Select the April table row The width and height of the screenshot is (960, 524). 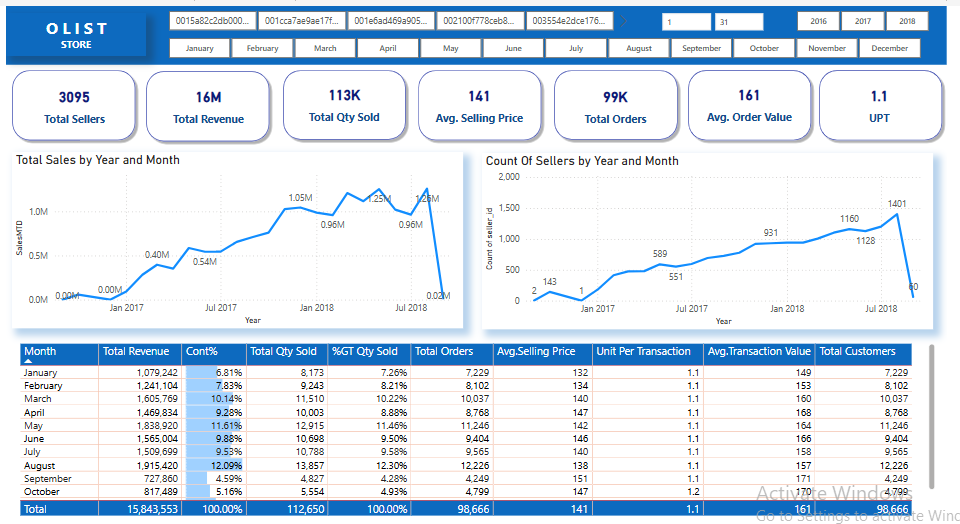pos(465,413)
